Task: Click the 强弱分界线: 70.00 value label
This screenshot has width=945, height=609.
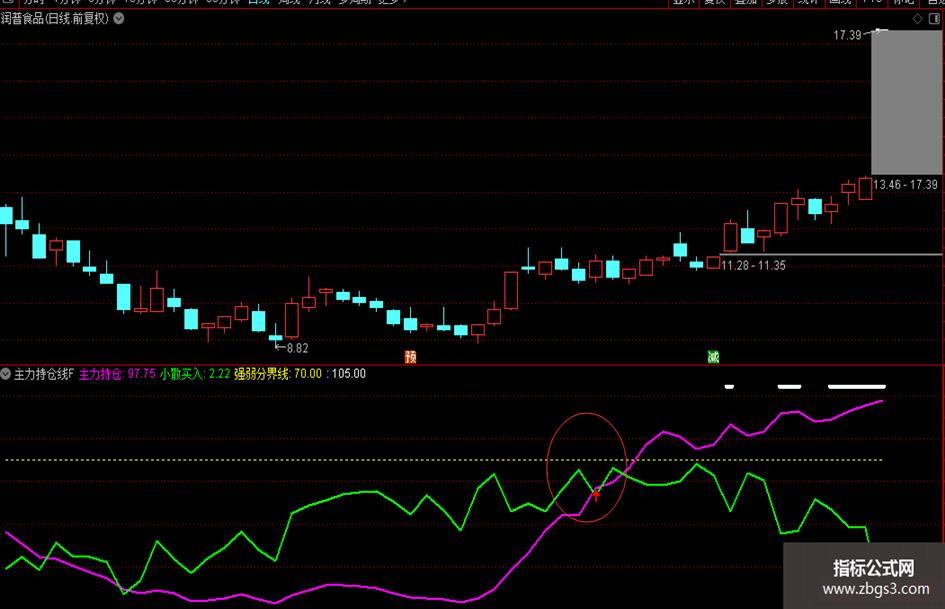Action: (278, 374)
